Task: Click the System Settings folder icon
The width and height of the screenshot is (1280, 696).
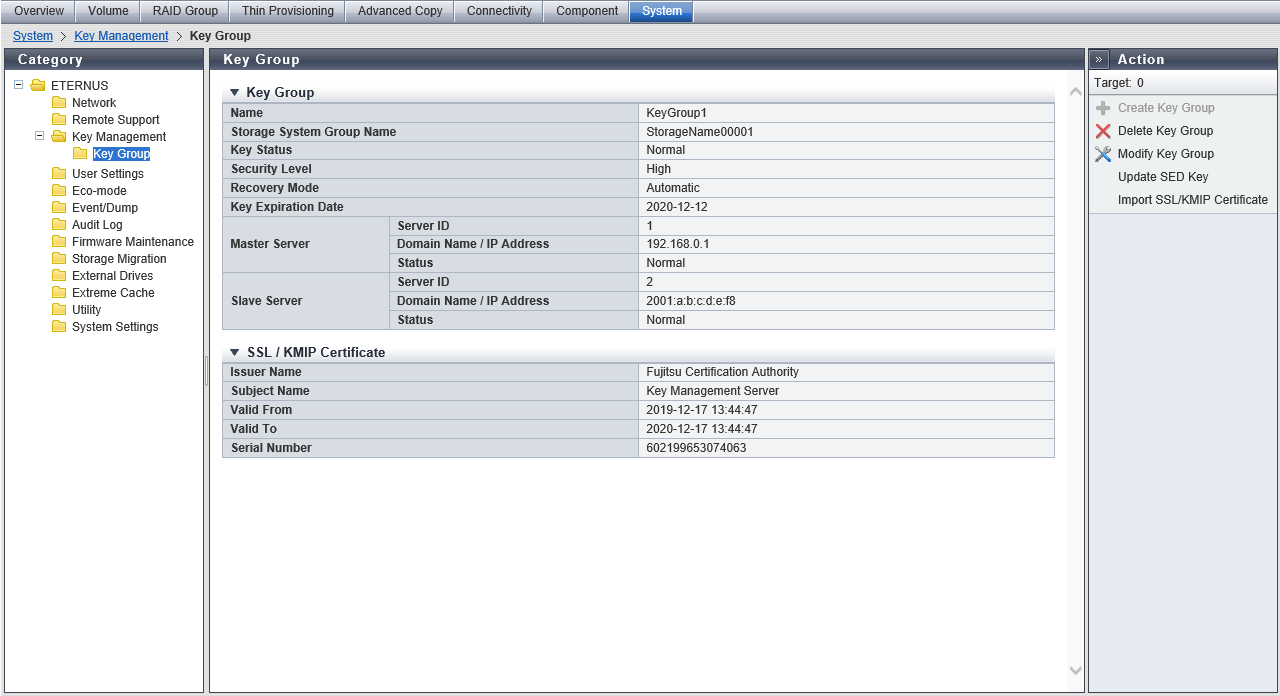Action: pos(59,327)
